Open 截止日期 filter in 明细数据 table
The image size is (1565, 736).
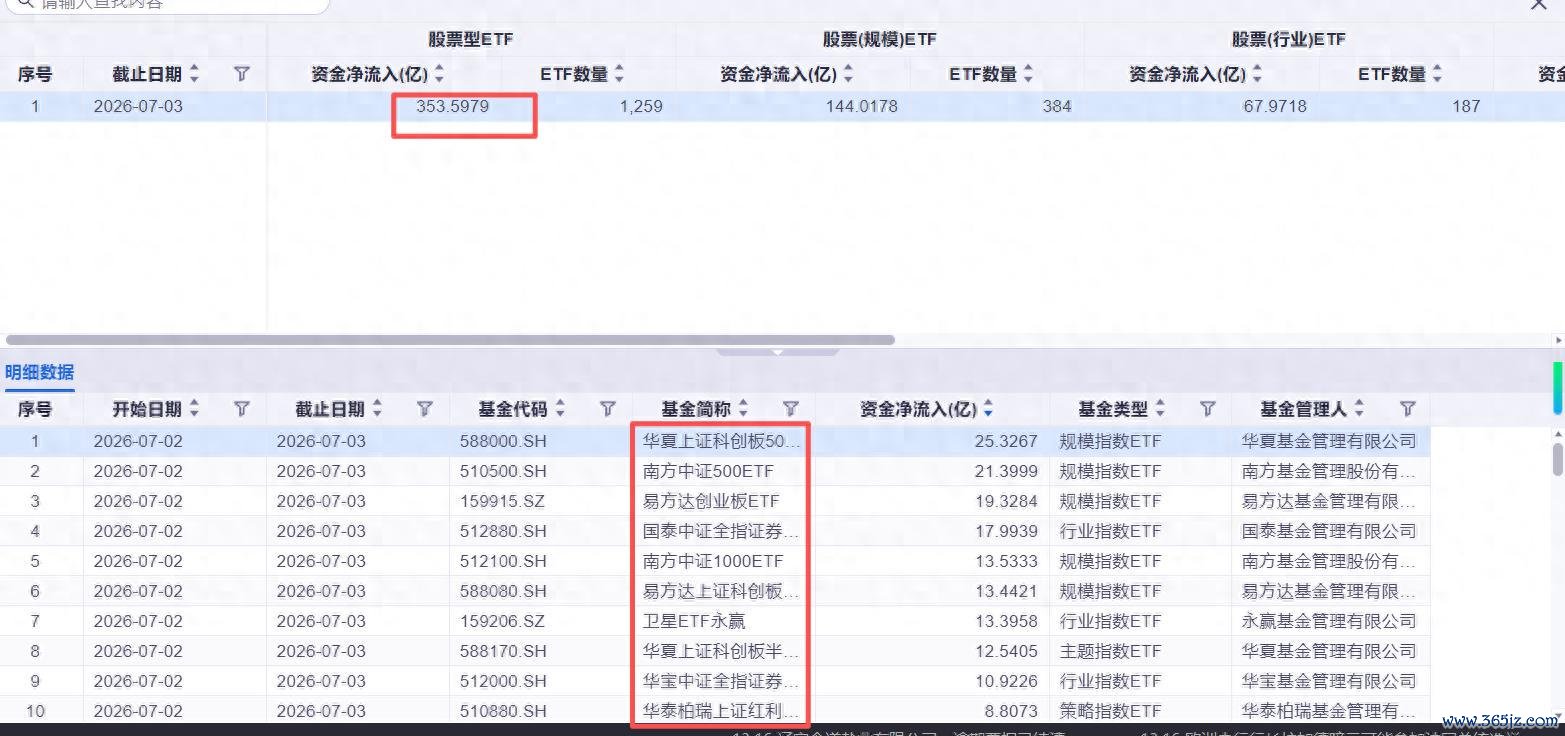(424, 409)
